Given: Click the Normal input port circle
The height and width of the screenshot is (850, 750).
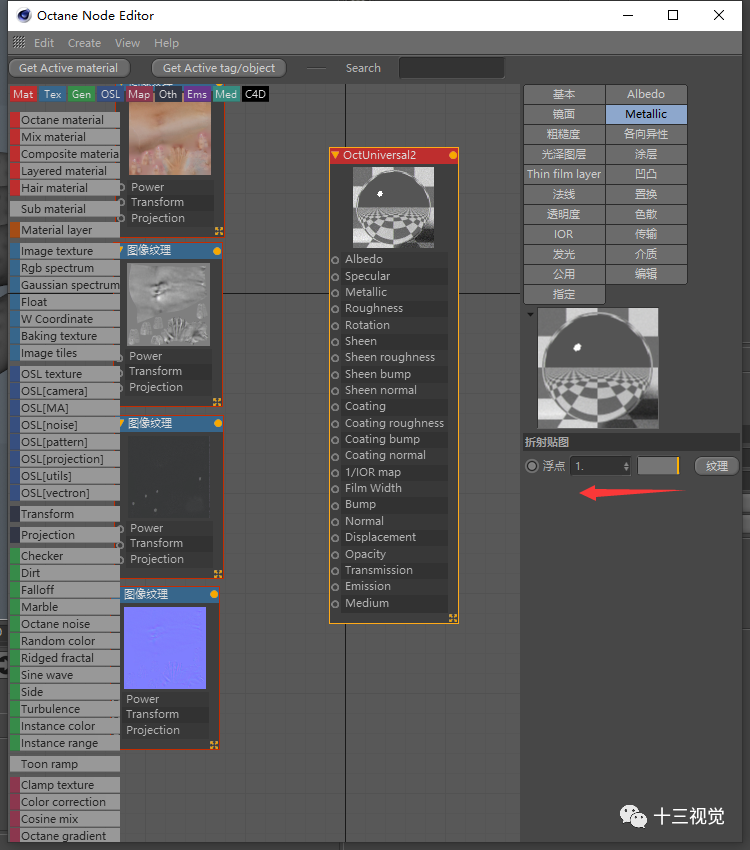Looking at the screenshot, I should click(x=335, y=522).
